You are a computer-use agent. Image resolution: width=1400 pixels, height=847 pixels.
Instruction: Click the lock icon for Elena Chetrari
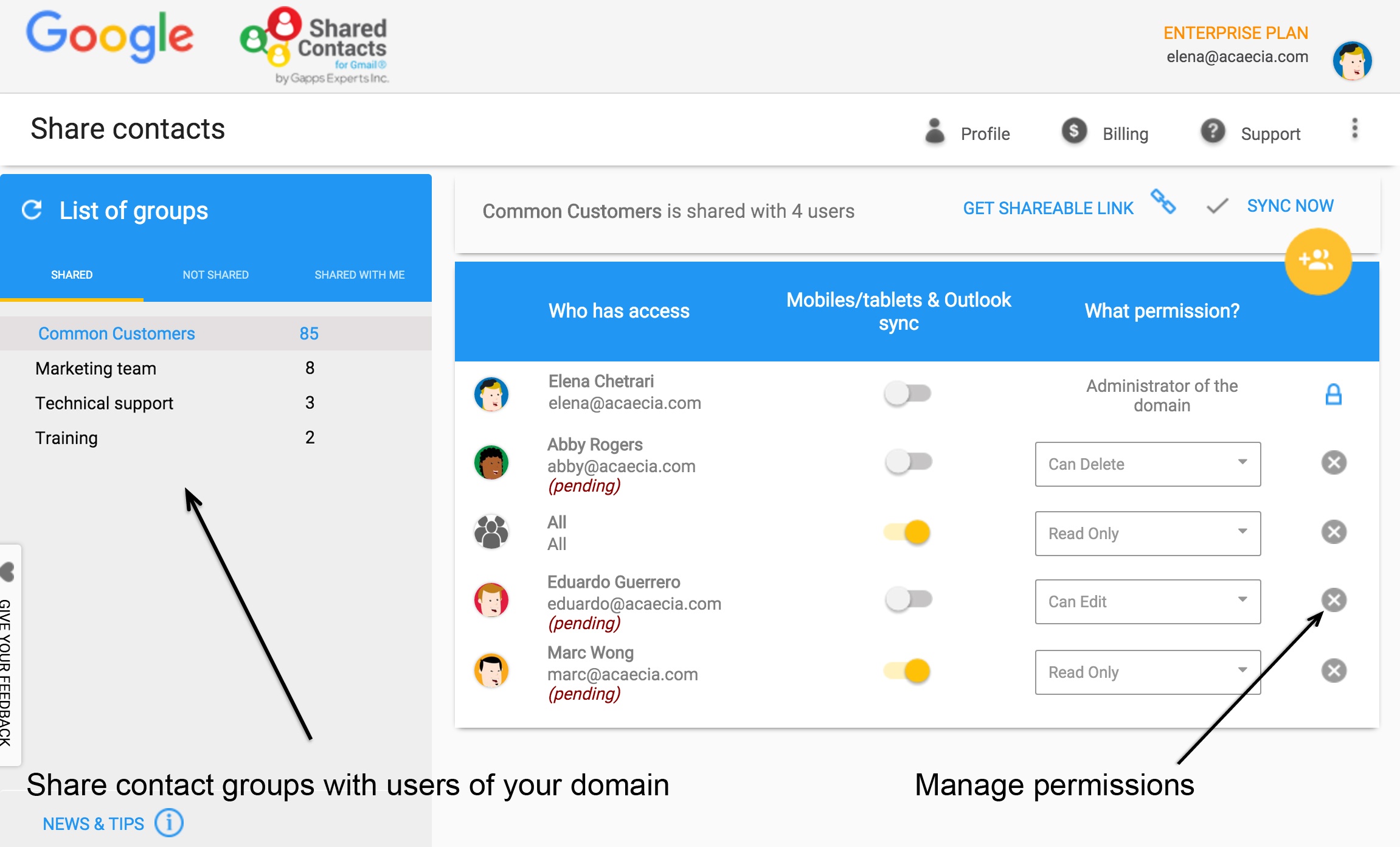point(1333,395)
